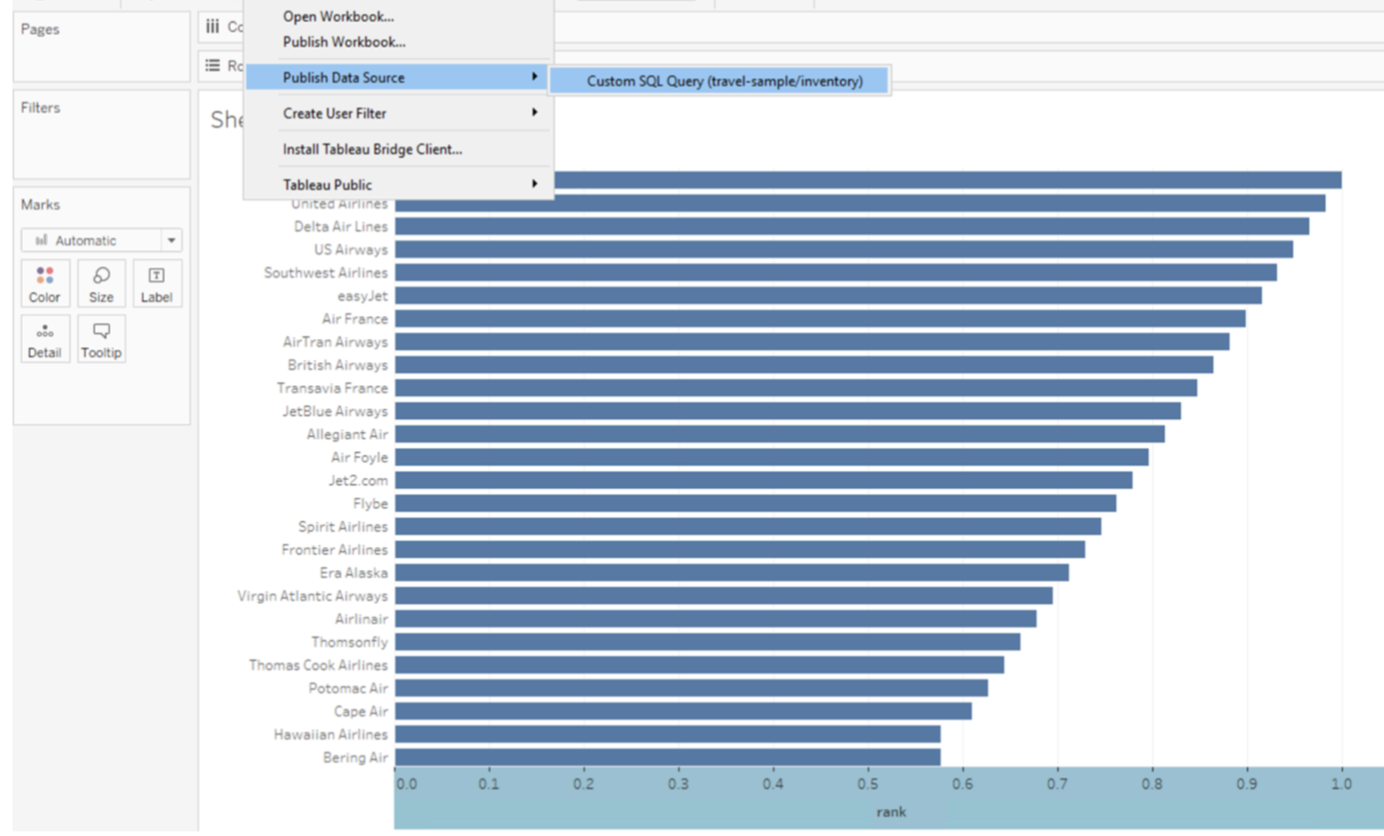
Task: Select the Frontier Airlines label
Action: 335,550
